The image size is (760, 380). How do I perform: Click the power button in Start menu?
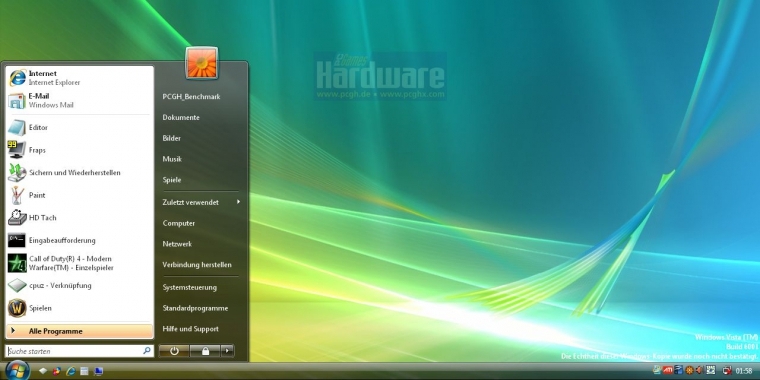(x=174, y=351)
